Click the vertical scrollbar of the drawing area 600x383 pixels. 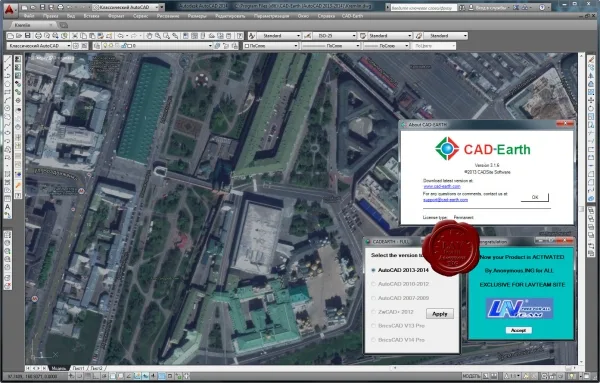pyautogui.click(x=581, y=209)
